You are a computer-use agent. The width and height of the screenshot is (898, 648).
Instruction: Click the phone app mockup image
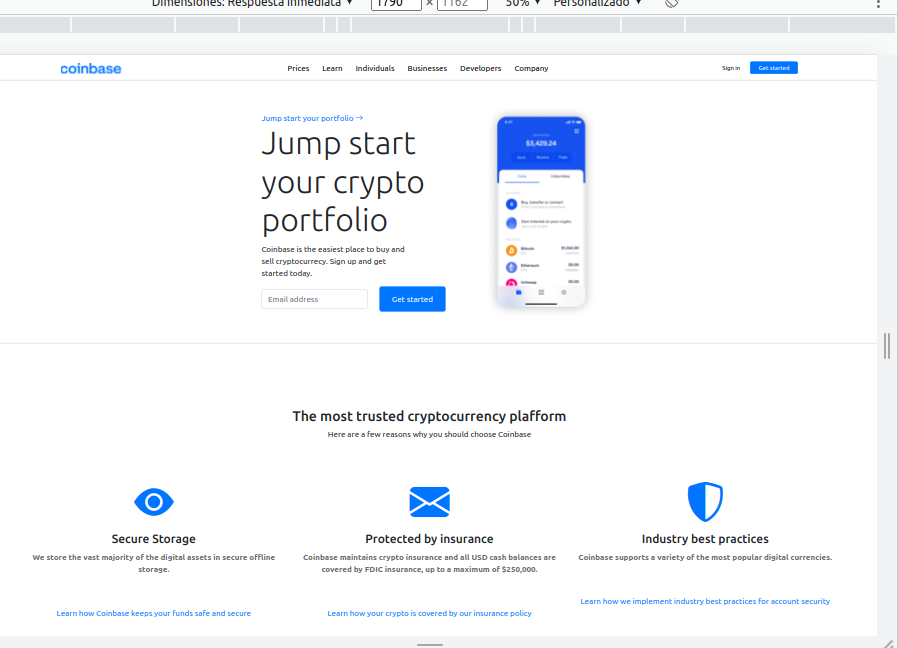(541, 212)
